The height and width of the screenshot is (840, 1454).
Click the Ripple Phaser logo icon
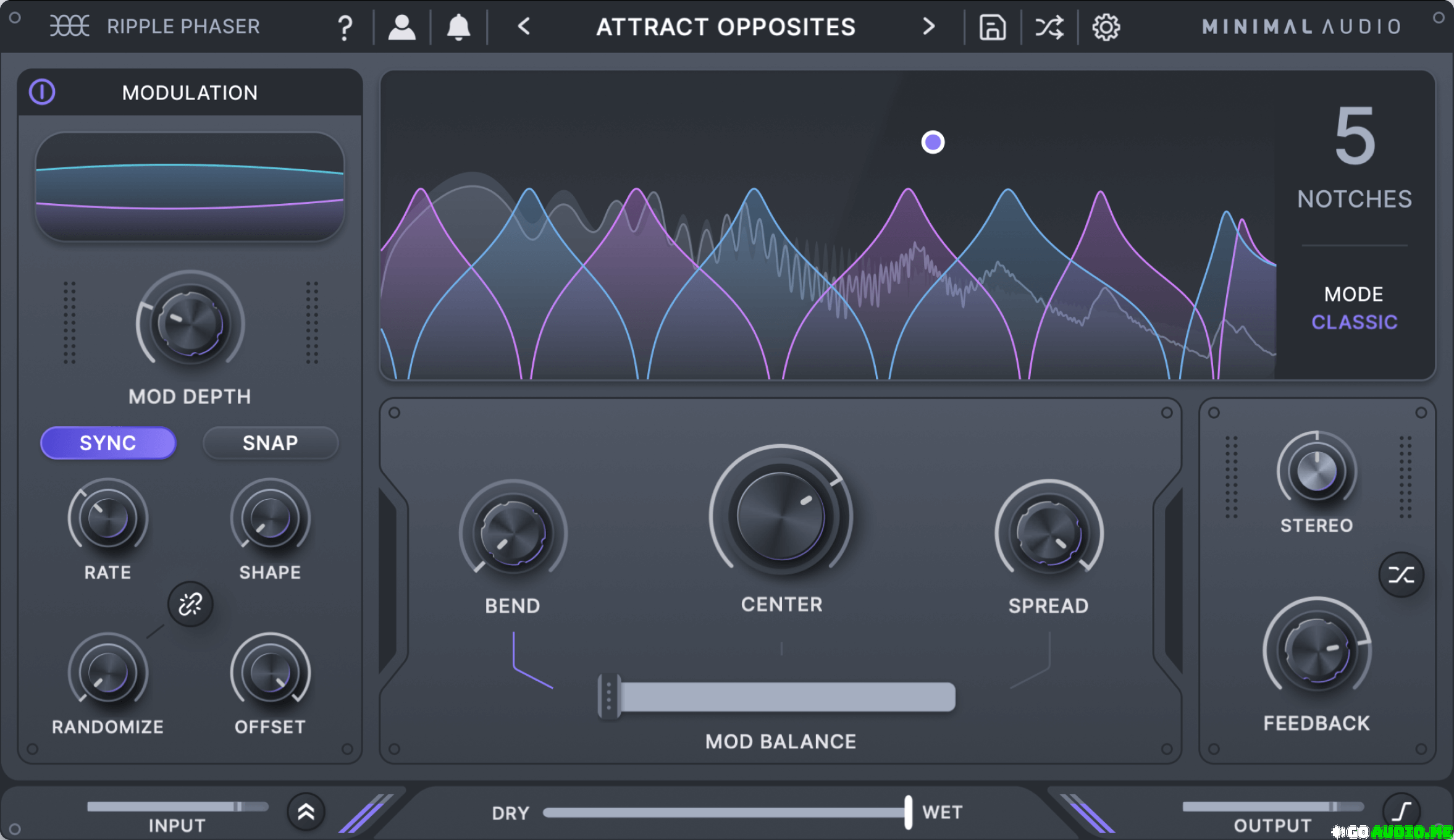click(69, 26)
